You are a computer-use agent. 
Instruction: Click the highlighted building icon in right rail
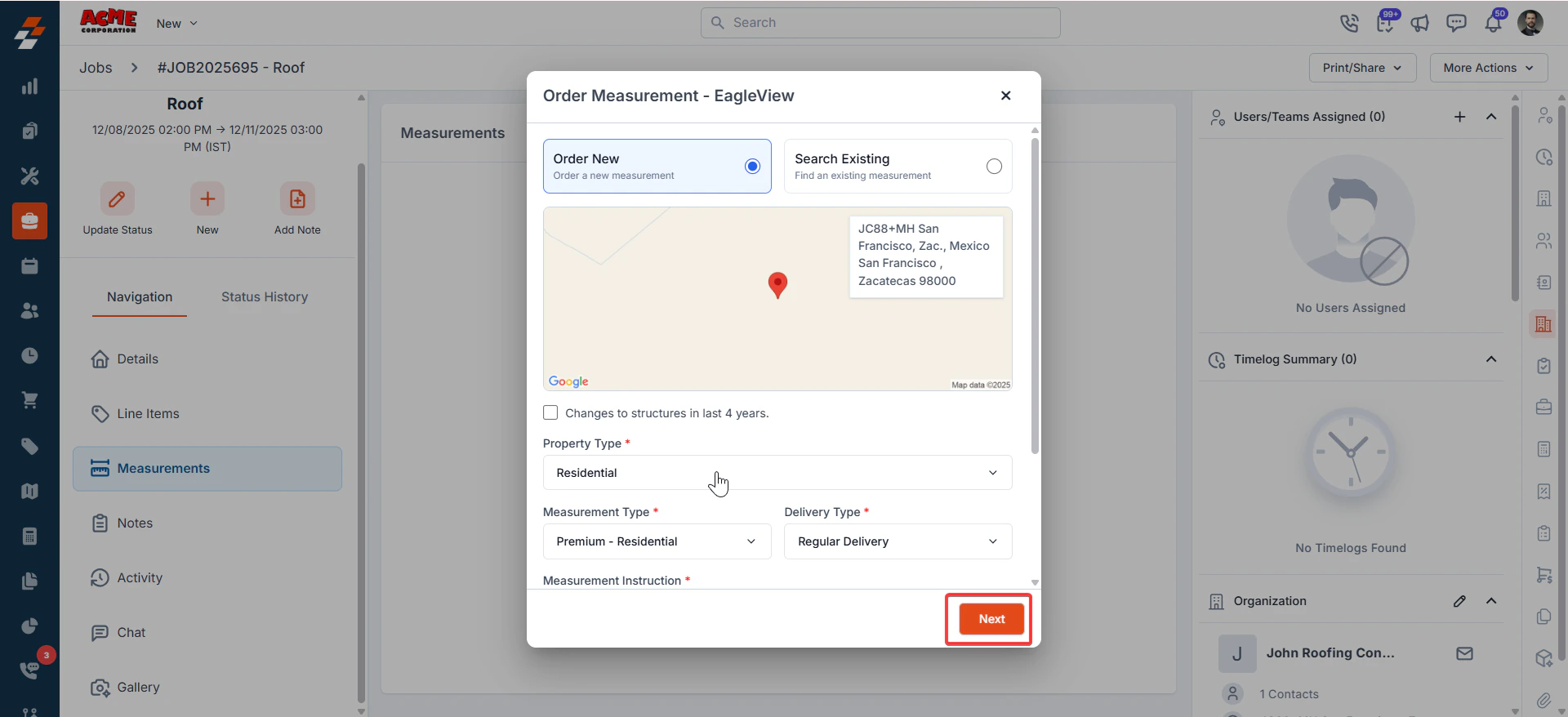point(1543,324)
